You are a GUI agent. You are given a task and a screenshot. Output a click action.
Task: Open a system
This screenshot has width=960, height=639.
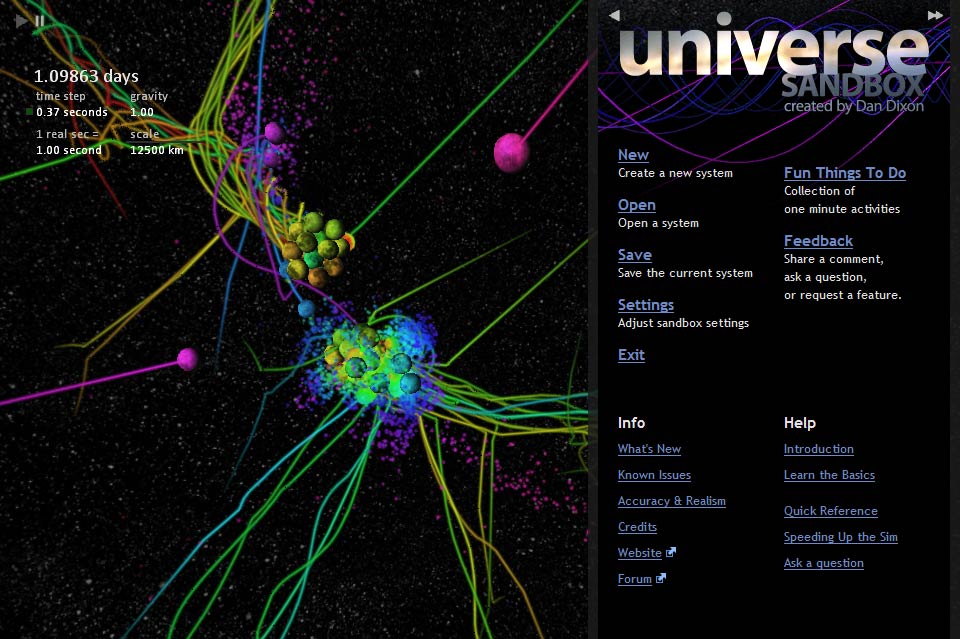tap(637, 206)
